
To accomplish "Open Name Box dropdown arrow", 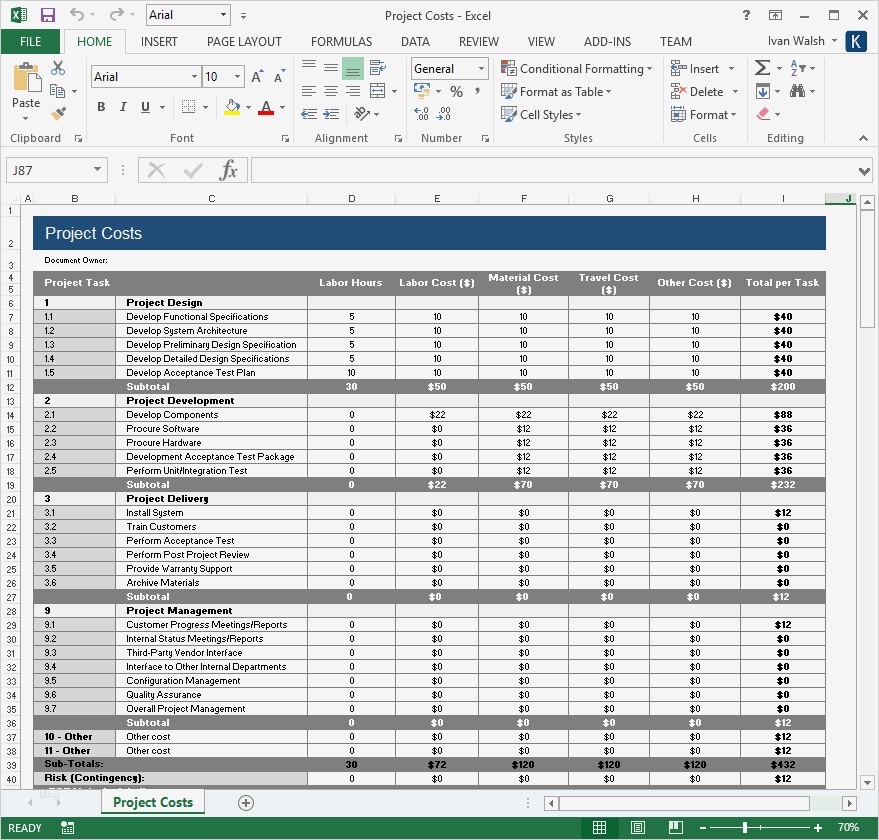I will tap(98, 169).
